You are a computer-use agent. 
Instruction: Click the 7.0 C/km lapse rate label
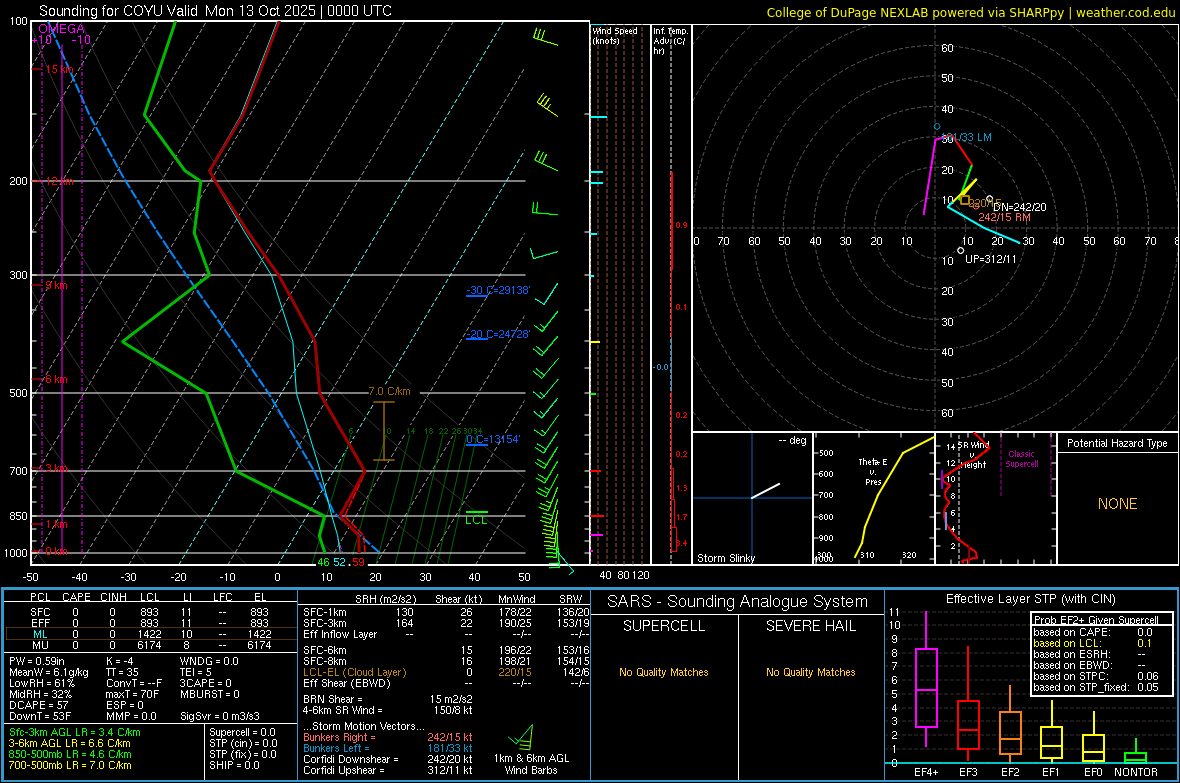click(x=389, y=392)
